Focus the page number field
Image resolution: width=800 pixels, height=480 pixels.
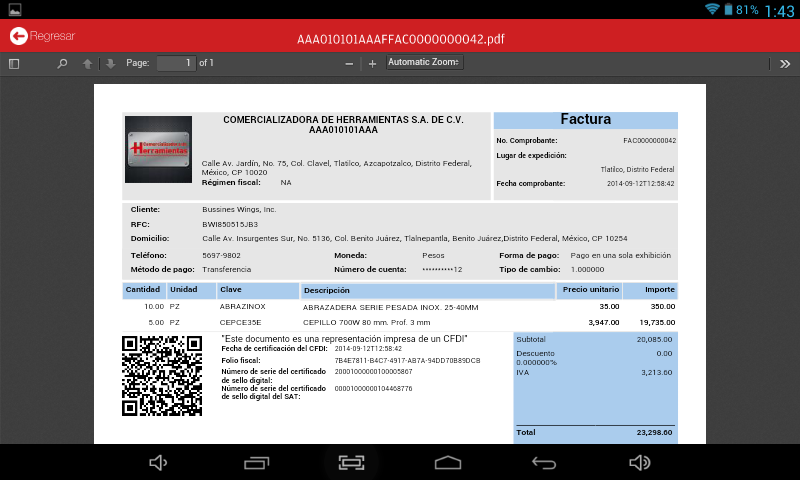pyautogui.click(x=177, y=63)
